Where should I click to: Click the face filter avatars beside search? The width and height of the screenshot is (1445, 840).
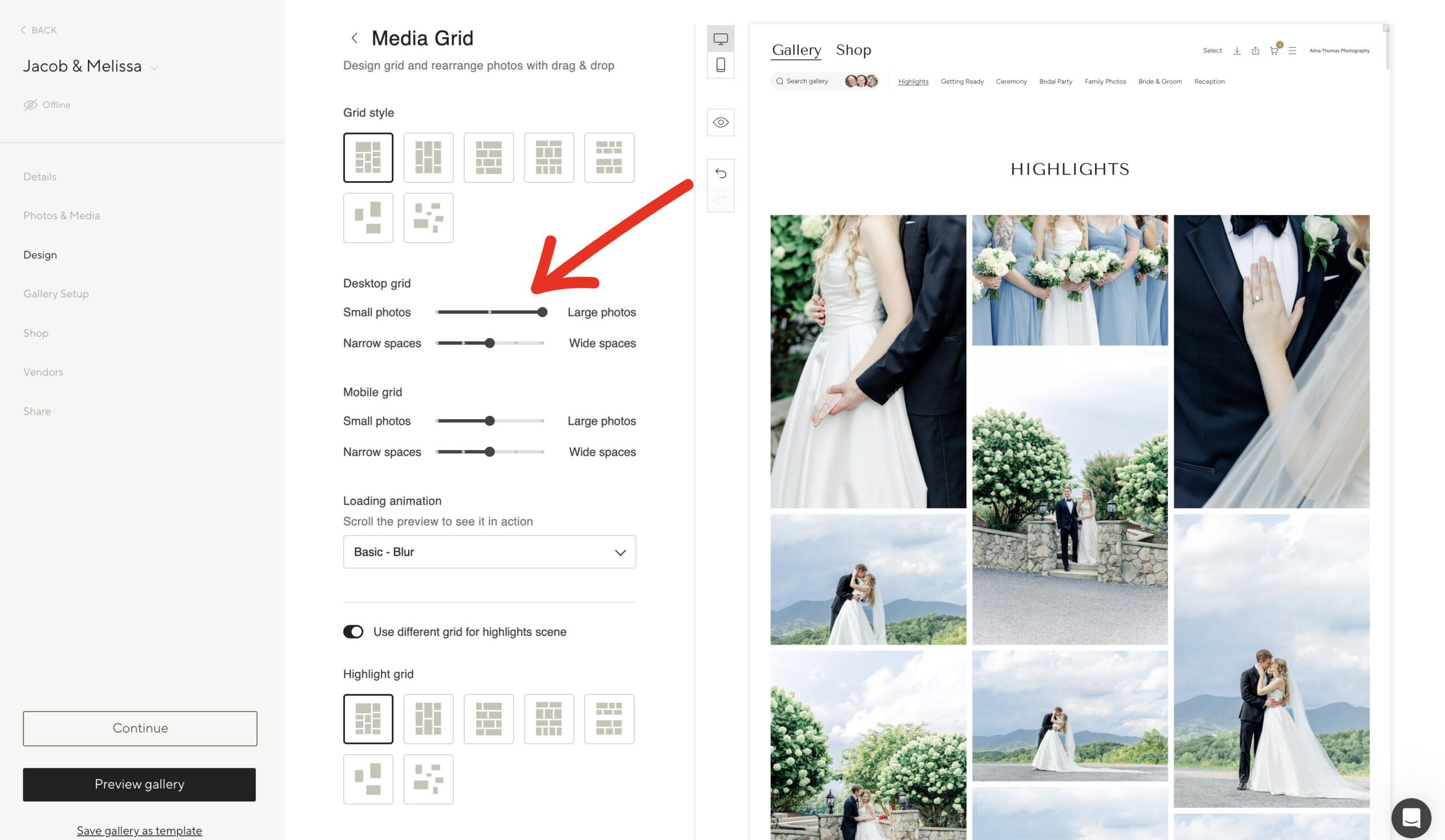coord(861,81)
